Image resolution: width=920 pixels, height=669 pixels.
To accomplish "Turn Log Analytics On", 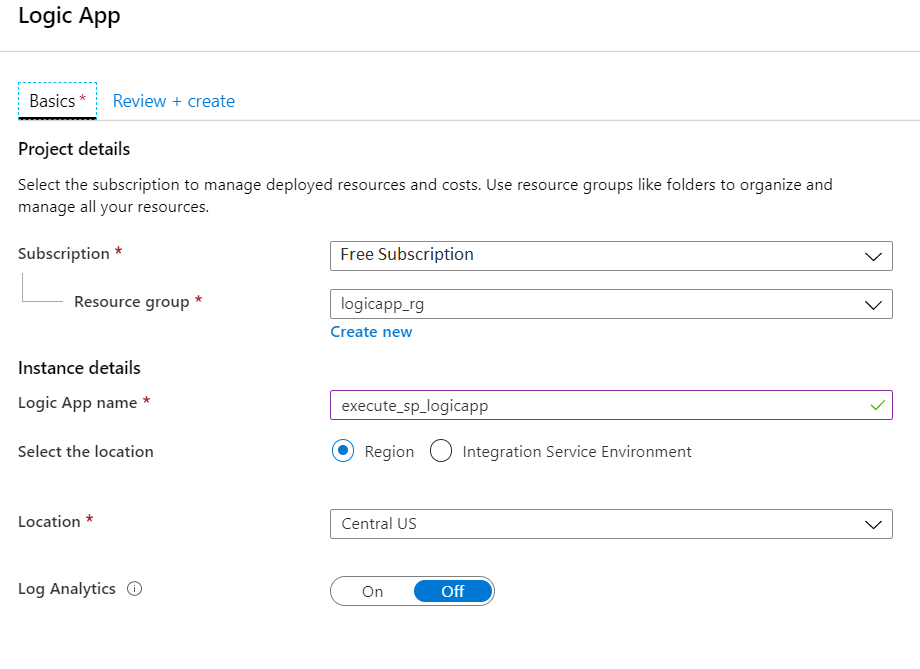I will click(373, 591).
